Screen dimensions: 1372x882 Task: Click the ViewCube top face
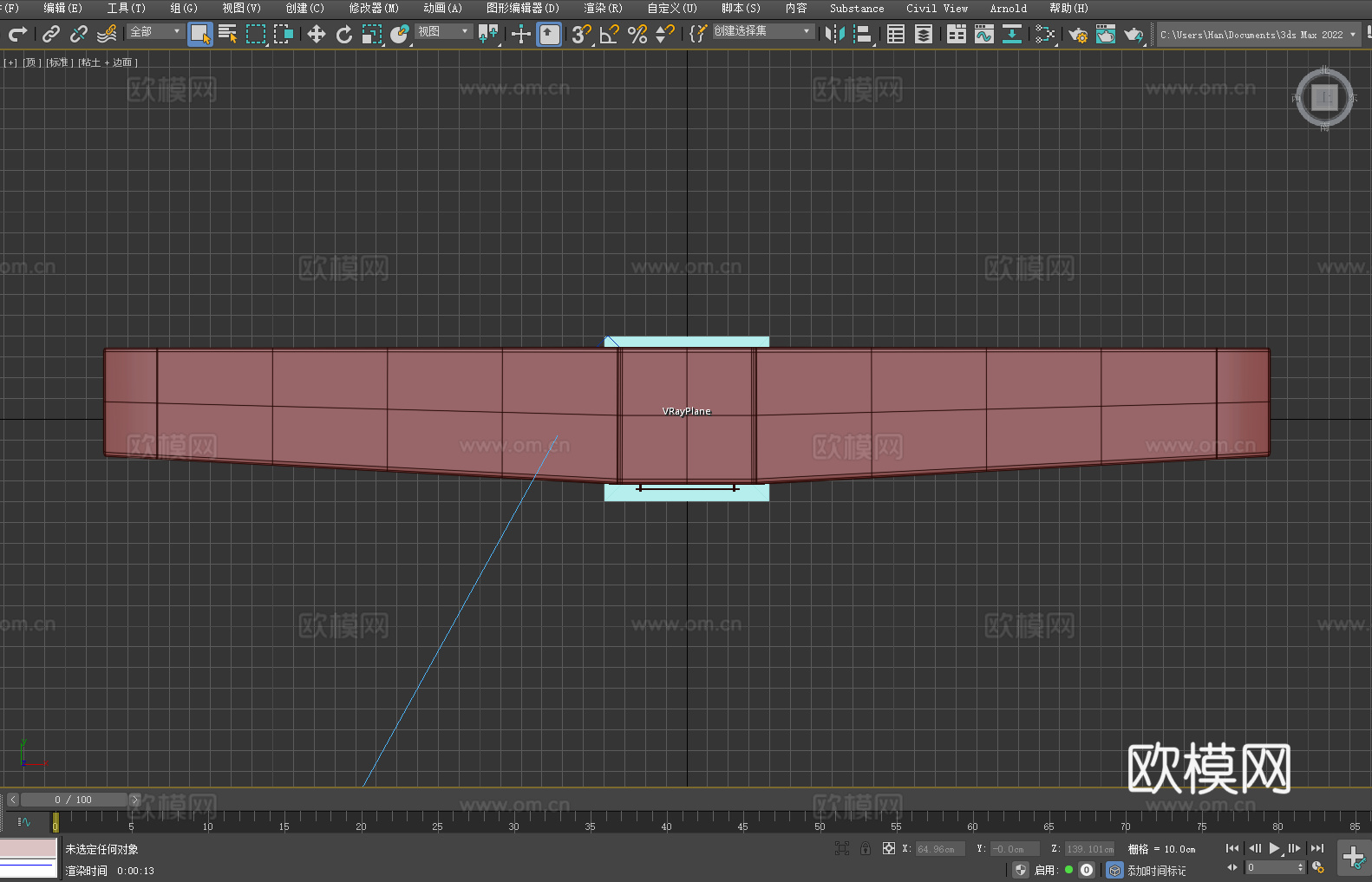point(1324,98)
